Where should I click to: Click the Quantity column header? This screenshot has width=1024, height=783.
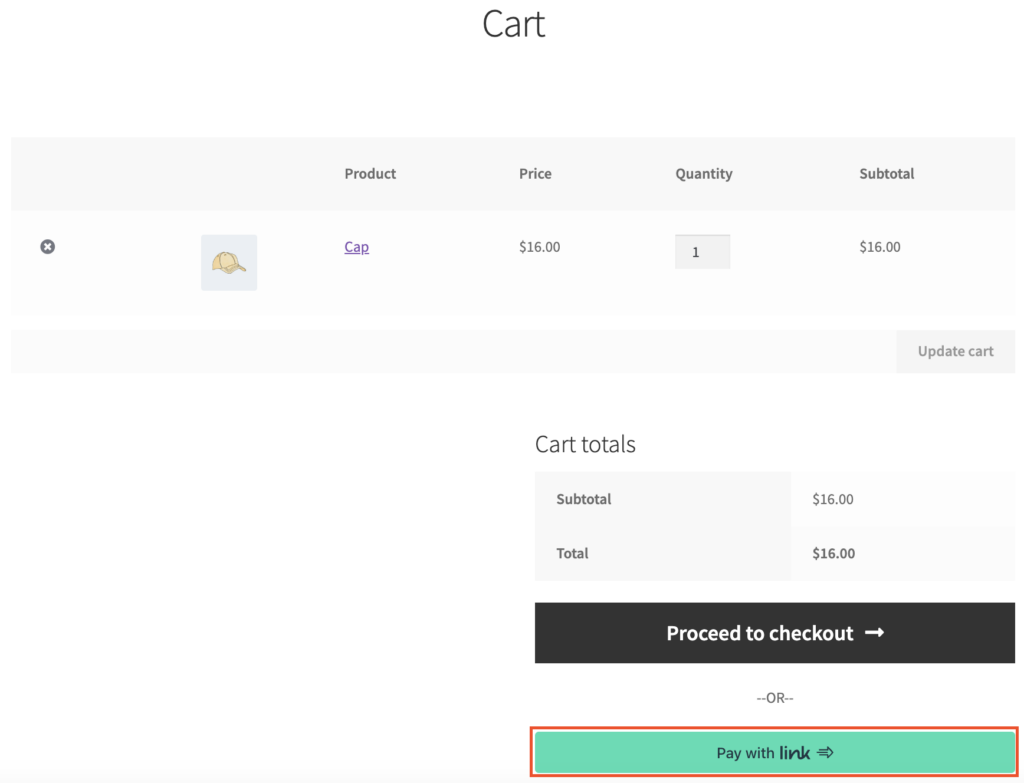[703, 174]
